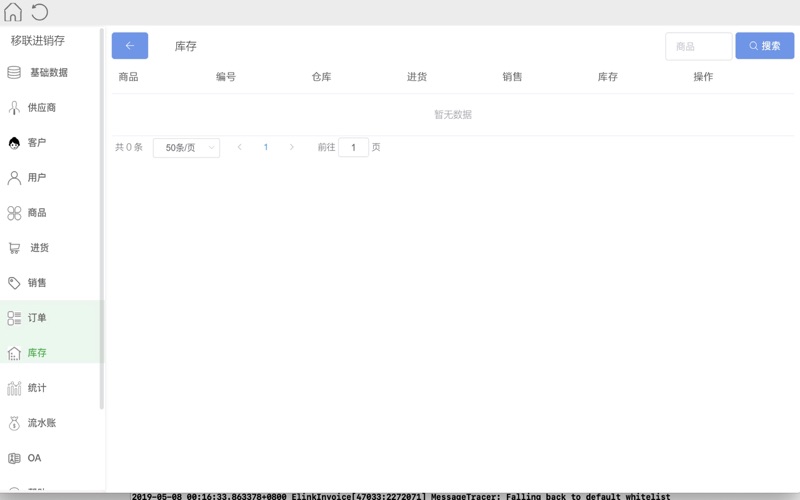Click the 库存 table column header
This screenshot has height=500, width=800.
(x=608, y=77)
